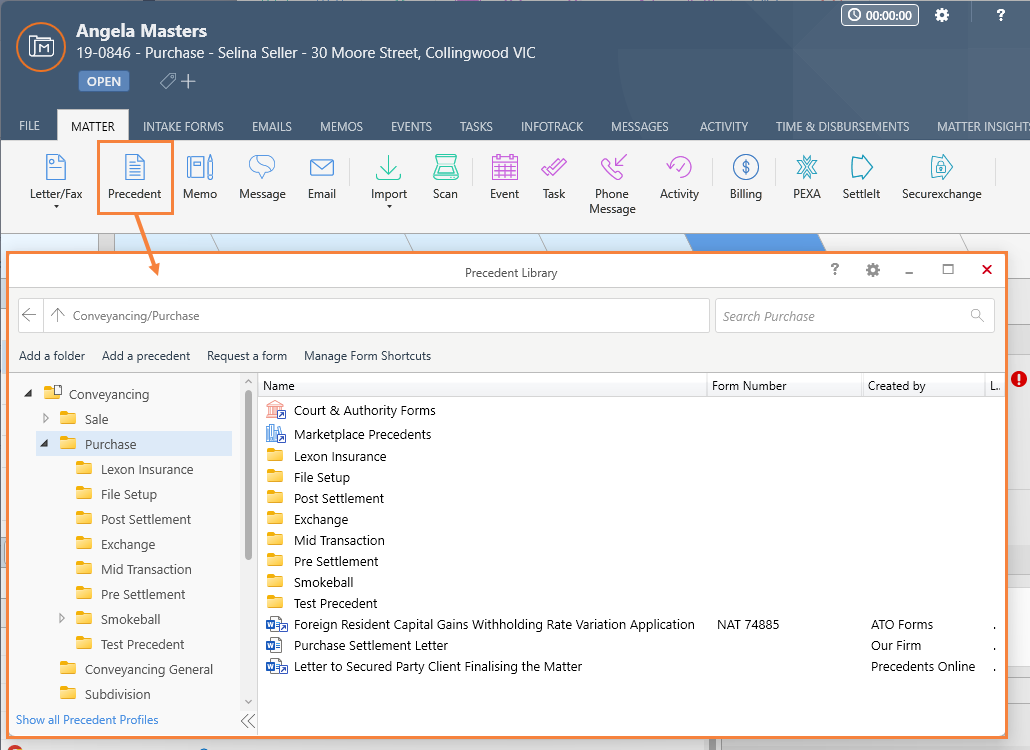Go back in the Precedent Library
Screen dimensions: 1030x750
[x=30, y=315]
